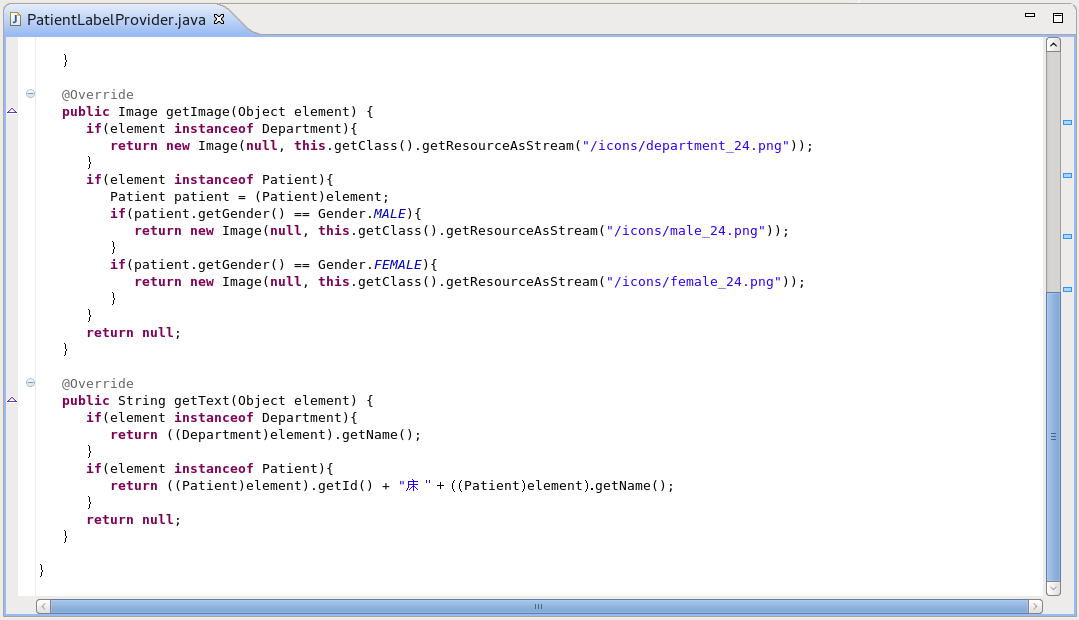Click the String return type of getText
This screenshot has width=1079, height=620.
pos(142,400)
